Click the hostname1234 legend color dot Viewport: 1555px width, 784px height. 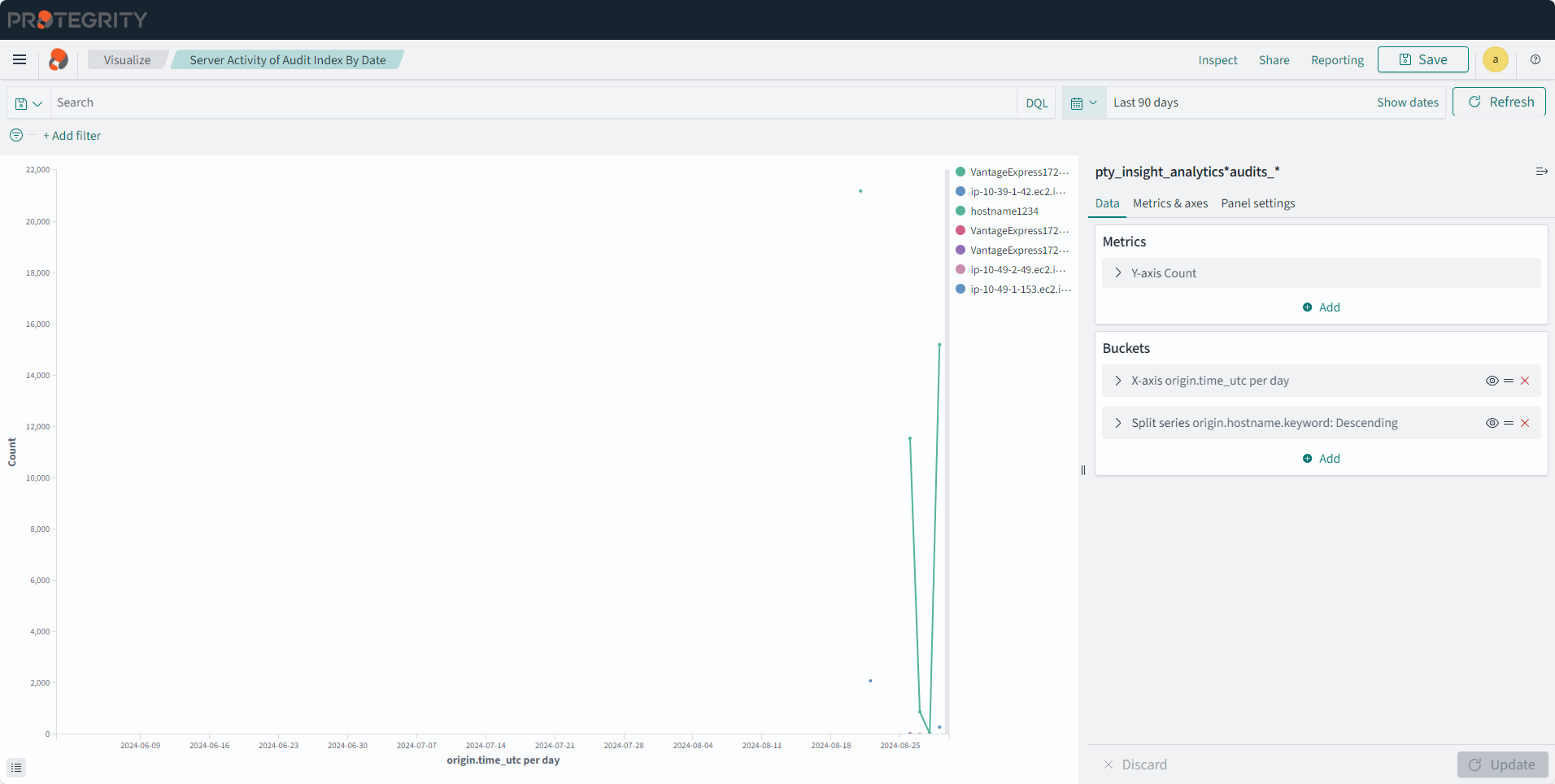click(960, 211)
